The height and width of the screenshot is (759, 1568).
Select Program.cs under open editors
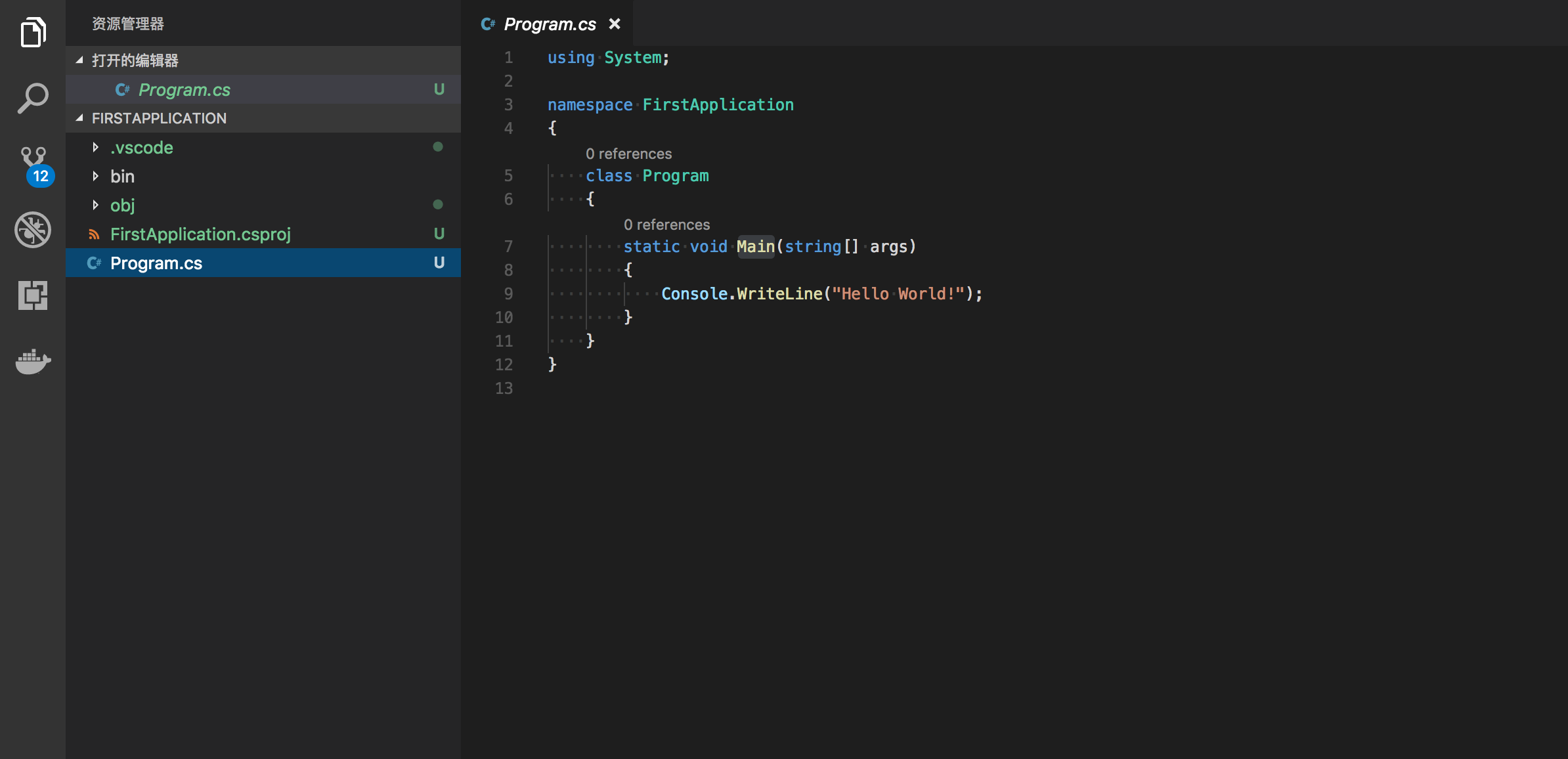point(263,89)
